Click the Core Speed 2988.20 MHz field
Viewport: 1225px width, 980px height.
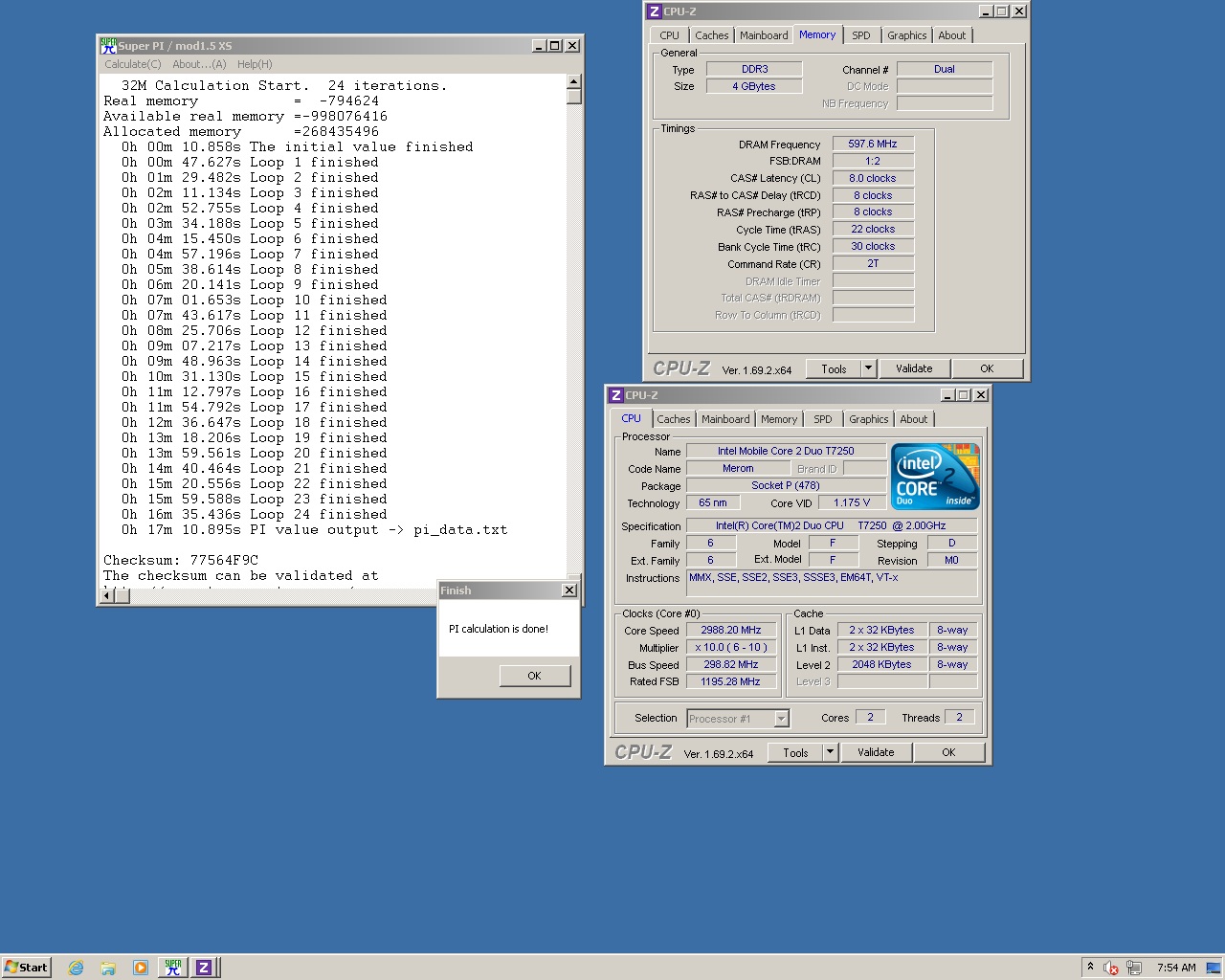(x=731, y=630)
